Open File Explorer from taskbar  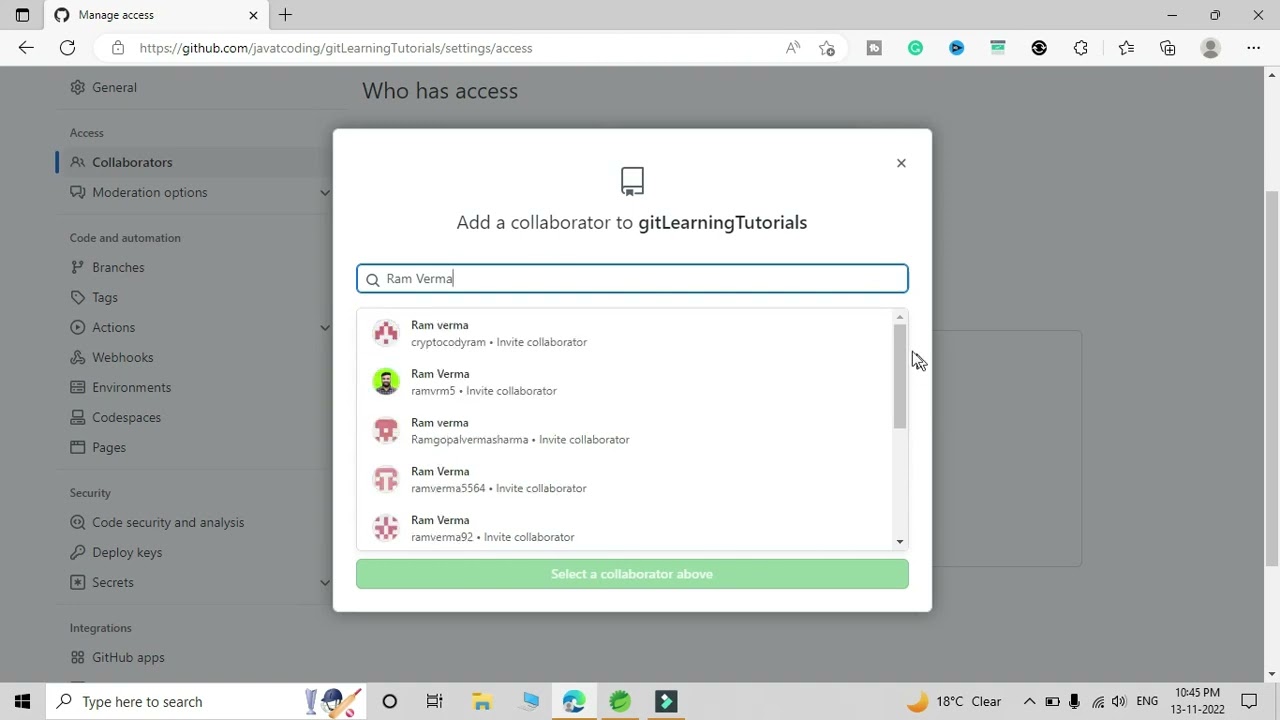click(x=482, y=702)
